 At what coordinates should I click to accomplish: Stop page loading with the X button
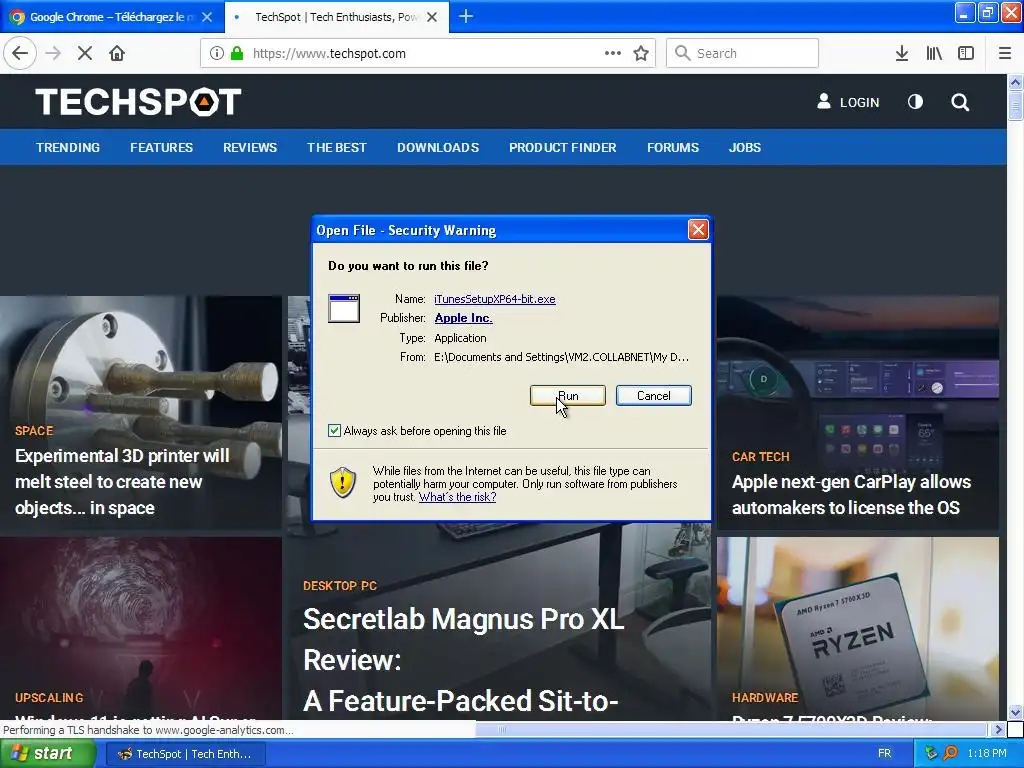pyautogui.click(x=85, y=54)
